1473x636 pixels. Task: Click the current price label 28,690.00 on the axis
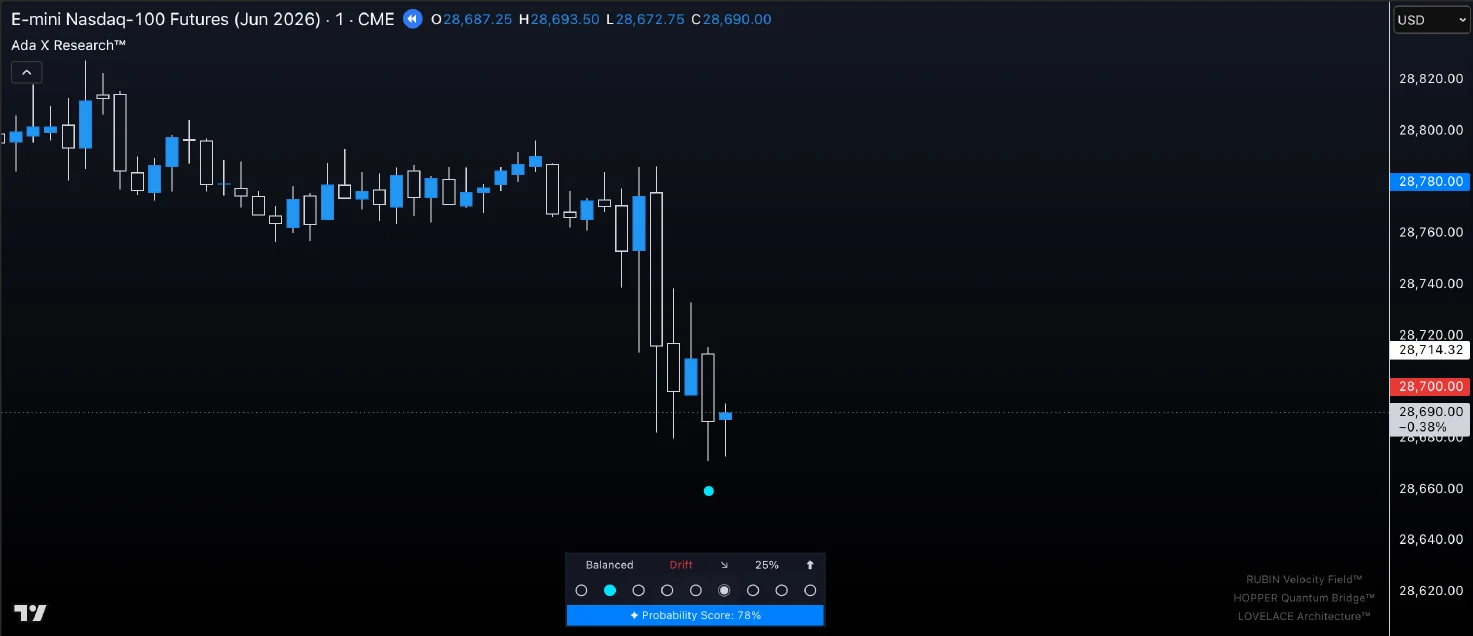[x=1430, y=412]
